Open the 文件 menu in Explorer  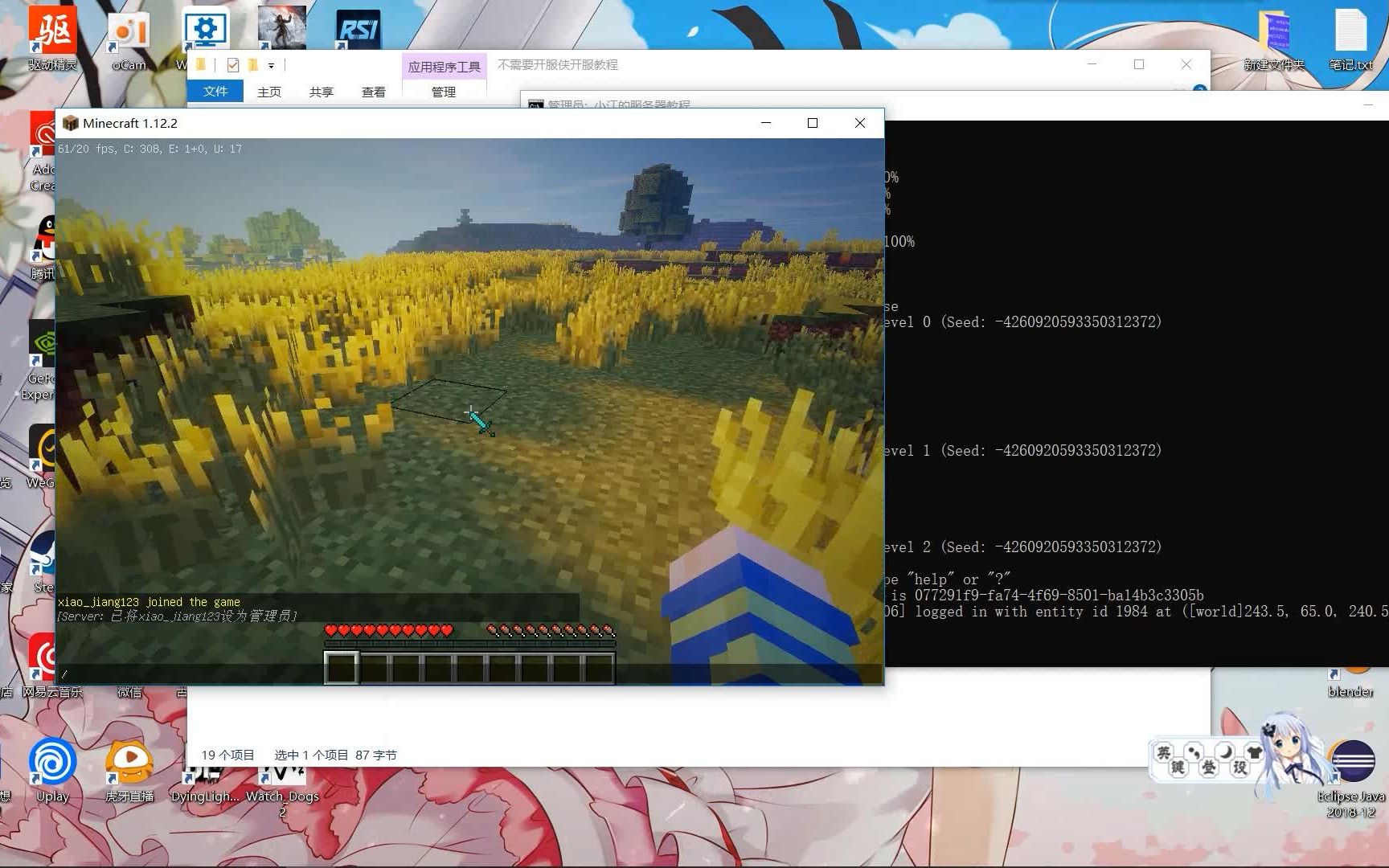click(215, 92)
